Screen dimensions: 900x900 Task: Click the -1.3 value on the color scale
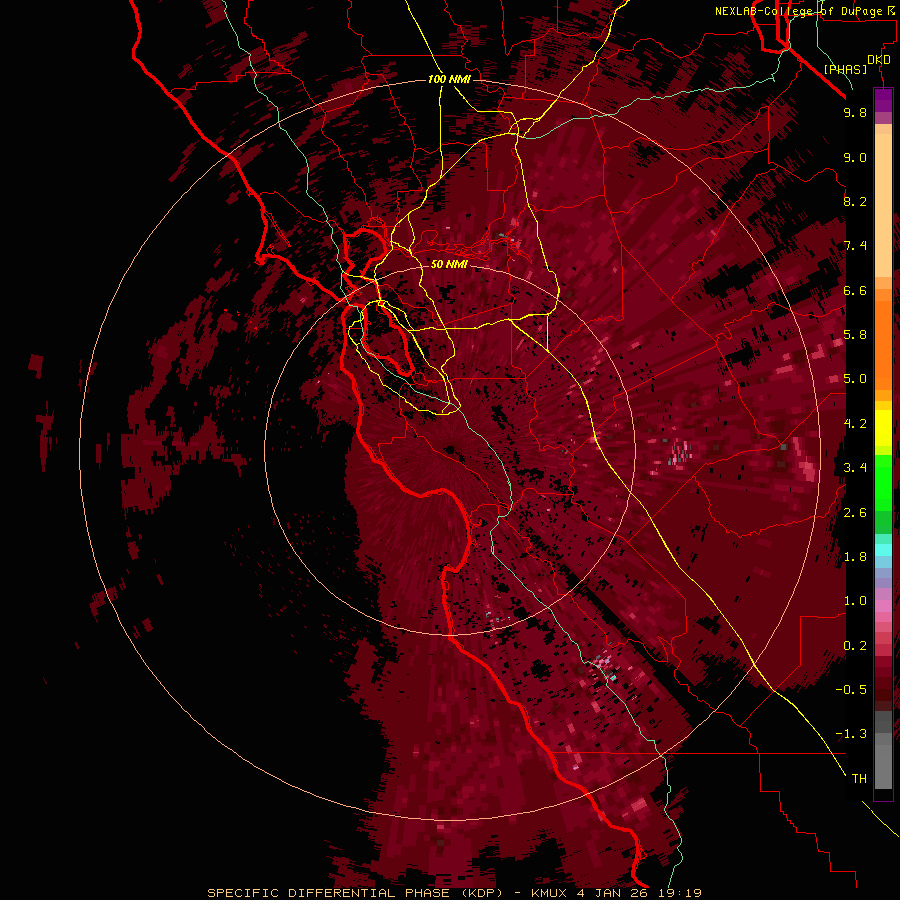coord(851,734)
